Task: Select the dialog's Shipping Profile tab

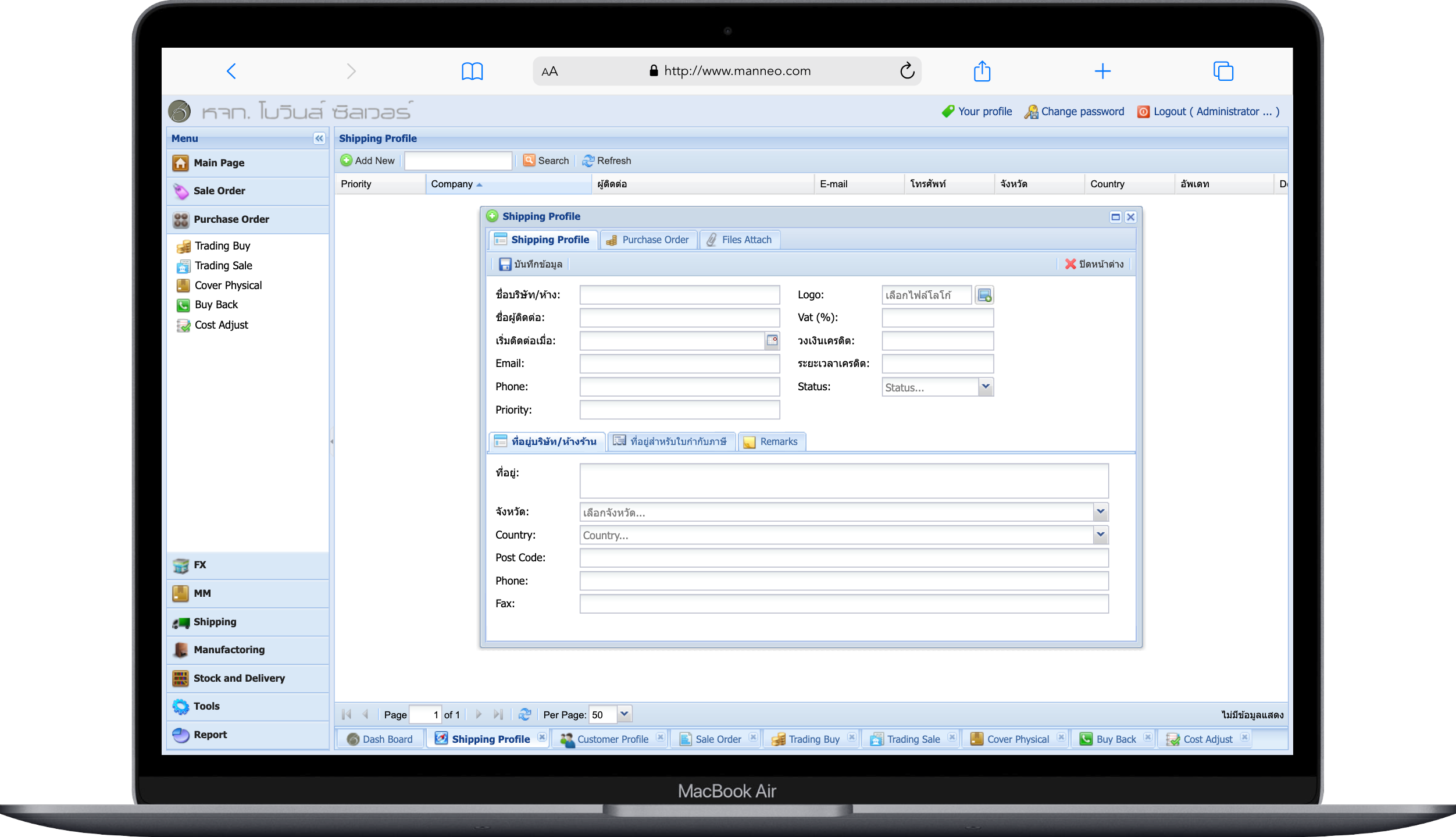Action: tap(543, 240)
